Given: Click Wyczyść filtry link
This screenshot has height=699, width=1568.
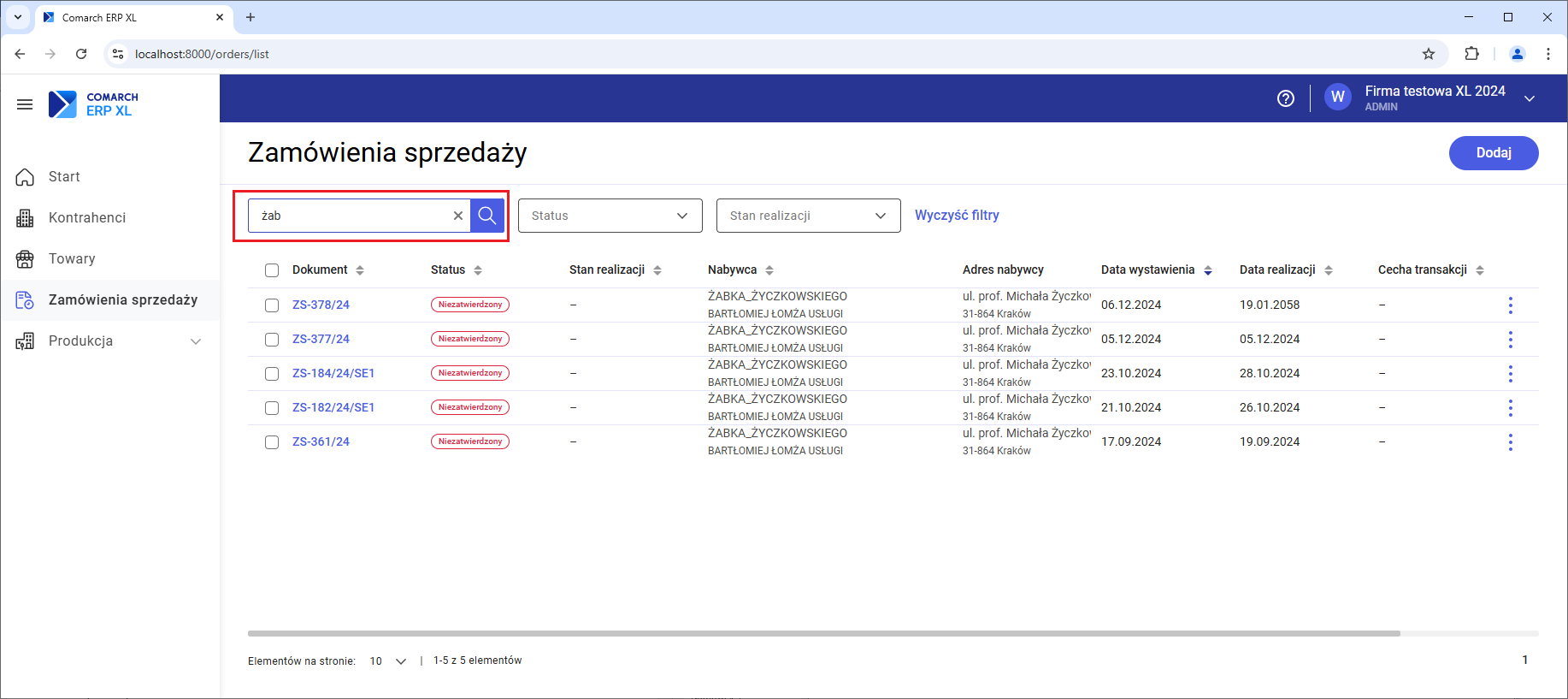Looking at the screenshot, I should click(x=957, y=215).
